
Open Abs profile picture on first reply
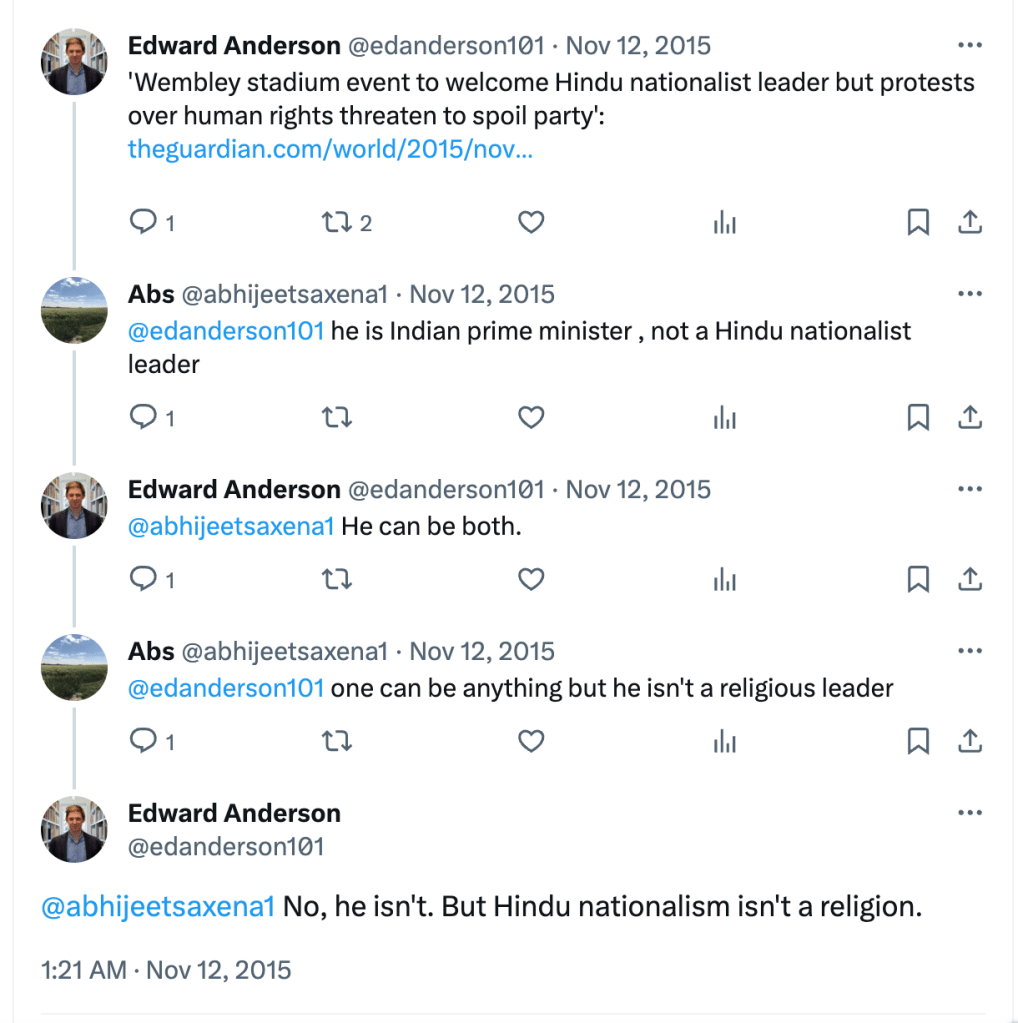pyautogui.click(x=74, y=311)
